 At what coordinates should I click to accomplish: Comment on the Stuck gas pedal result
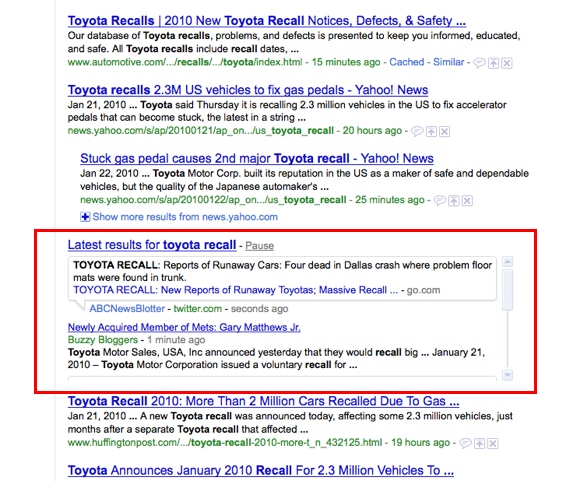tap(440, 200)
